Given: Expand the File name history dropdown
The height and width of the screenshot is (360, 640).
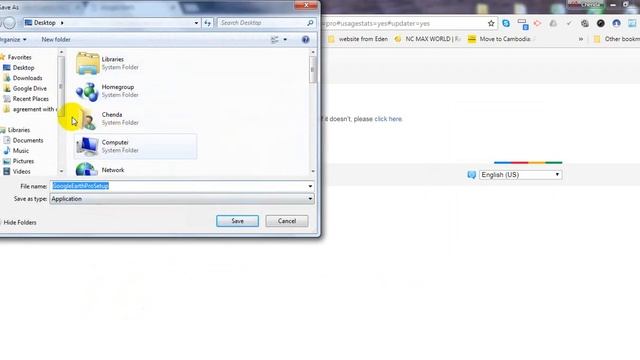Looking at the screenshot, I should coord(310,186).
